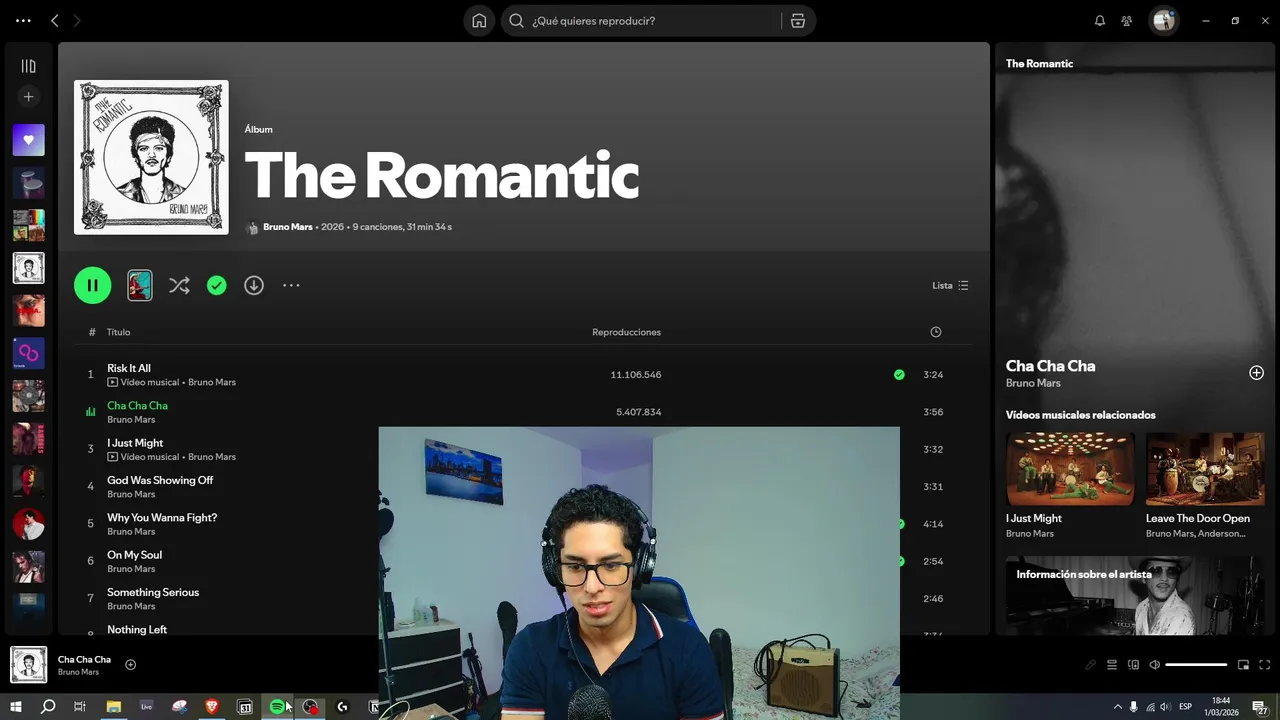Screen dimensions: 1280x720
Task: Create a playlist with sidebar plus button
Action: [x=28, y=97]
